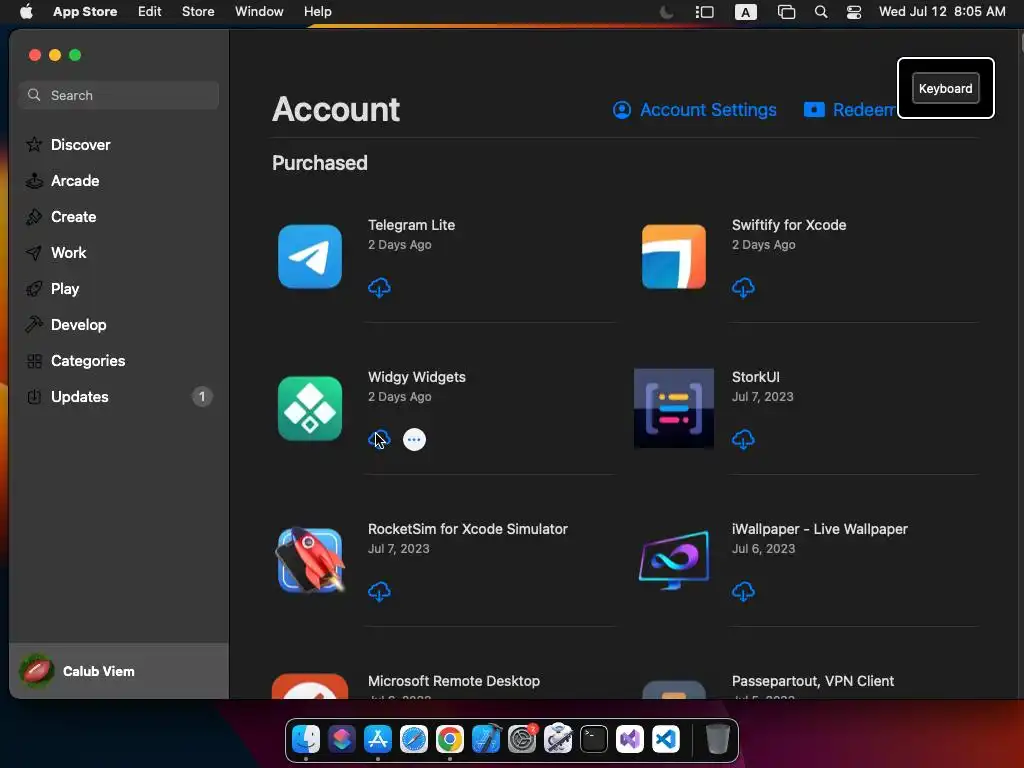Open the Develop section
This screenshot has height=768, width=1024.
119,325
